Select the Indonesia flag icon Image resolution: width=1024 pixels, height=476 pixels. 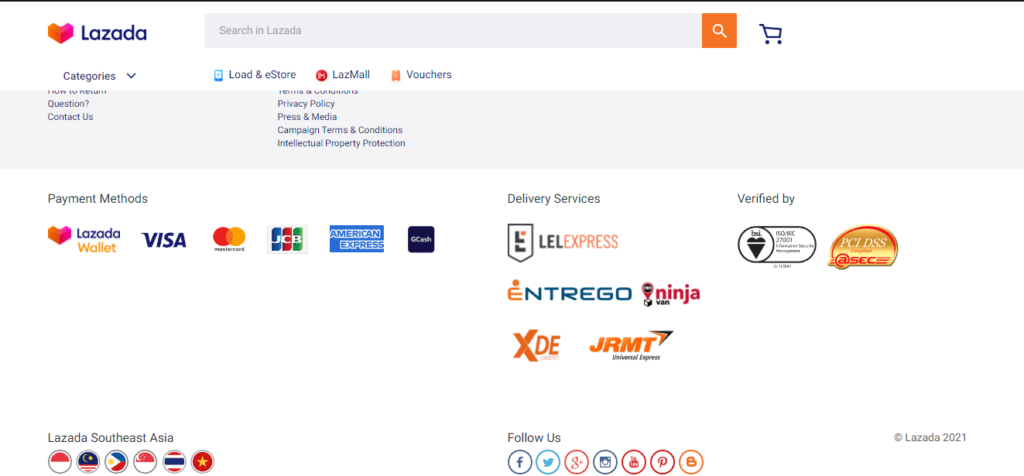click(59, 462)
